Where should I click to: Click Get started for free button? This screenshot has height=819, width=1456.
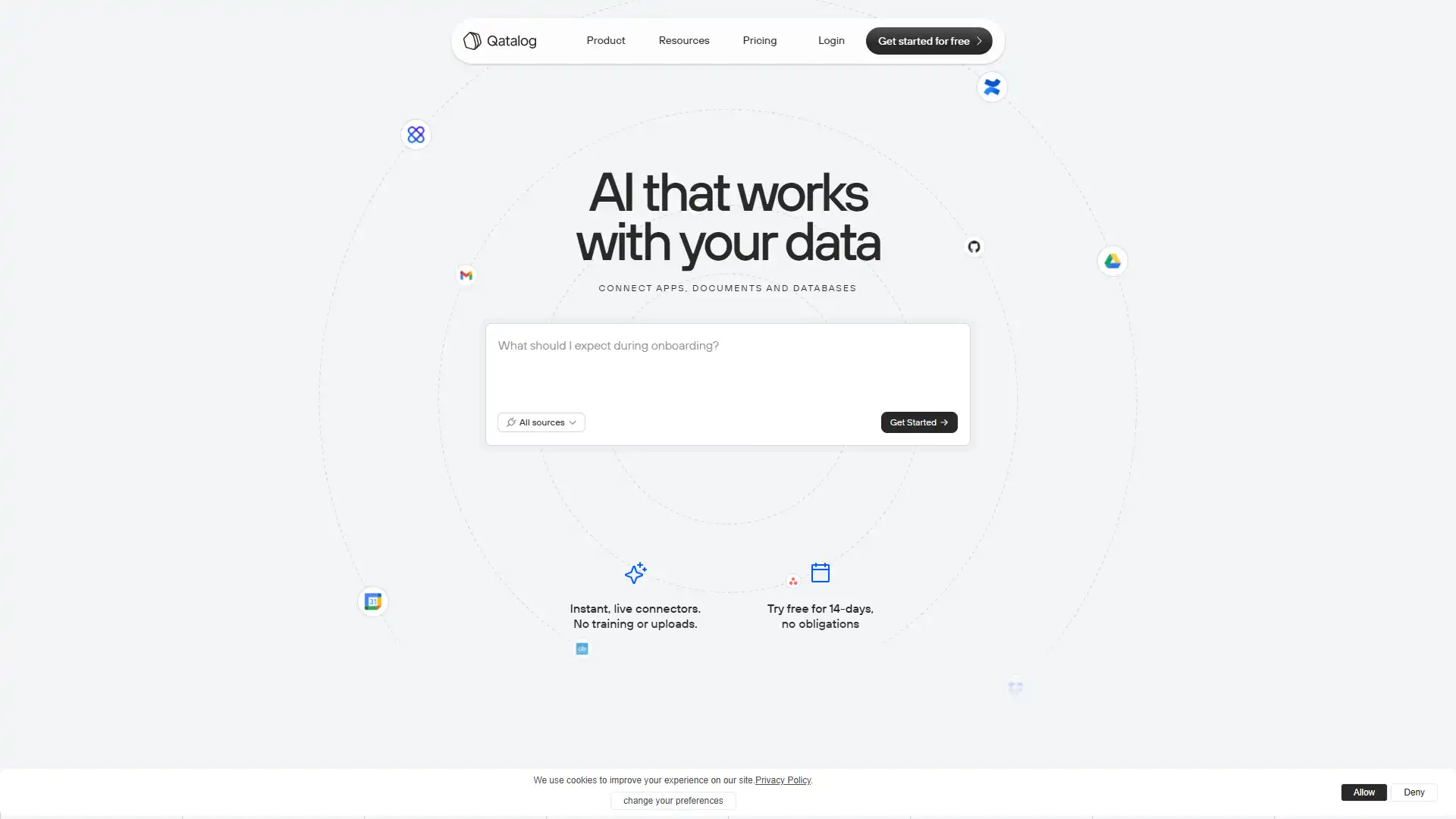click(x=929, y=41)
